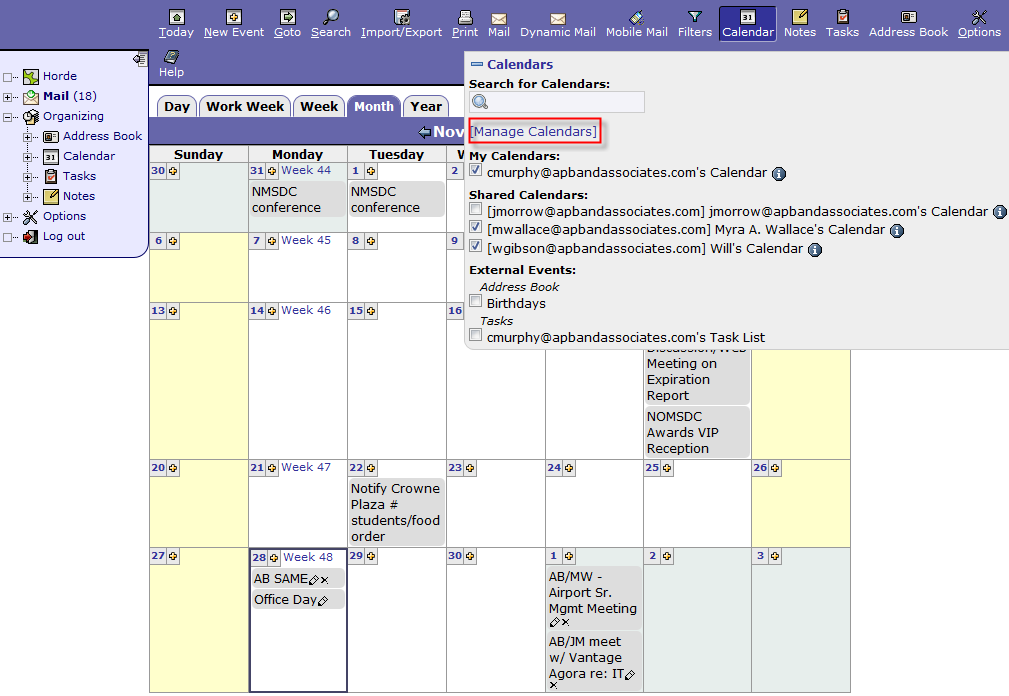Expand the Mail tree node
This screenshot has height=696, width=1009.
(8, 97)
